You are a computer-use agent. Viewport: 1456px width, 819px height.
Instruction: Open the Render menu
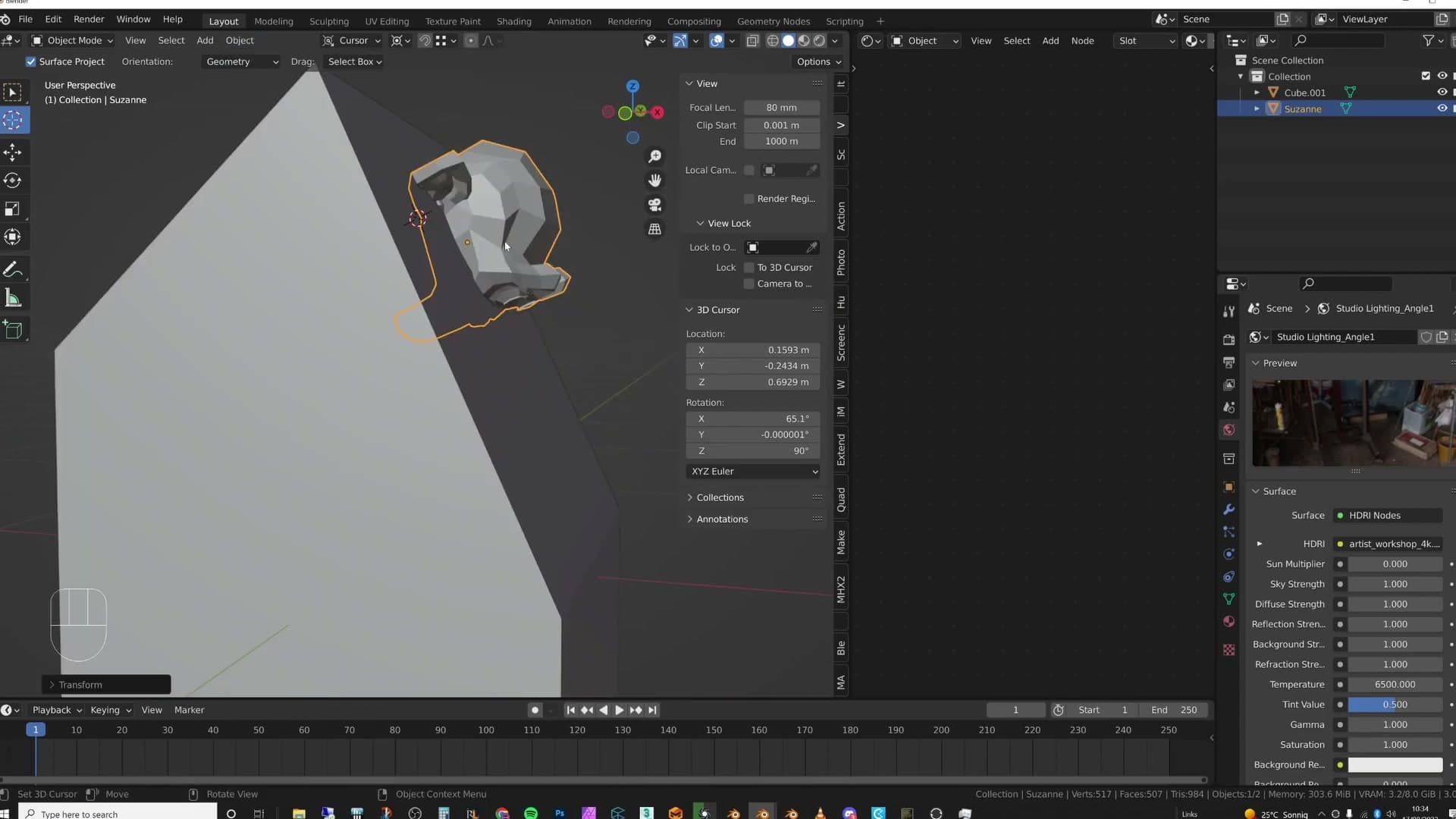click(89, 20)
